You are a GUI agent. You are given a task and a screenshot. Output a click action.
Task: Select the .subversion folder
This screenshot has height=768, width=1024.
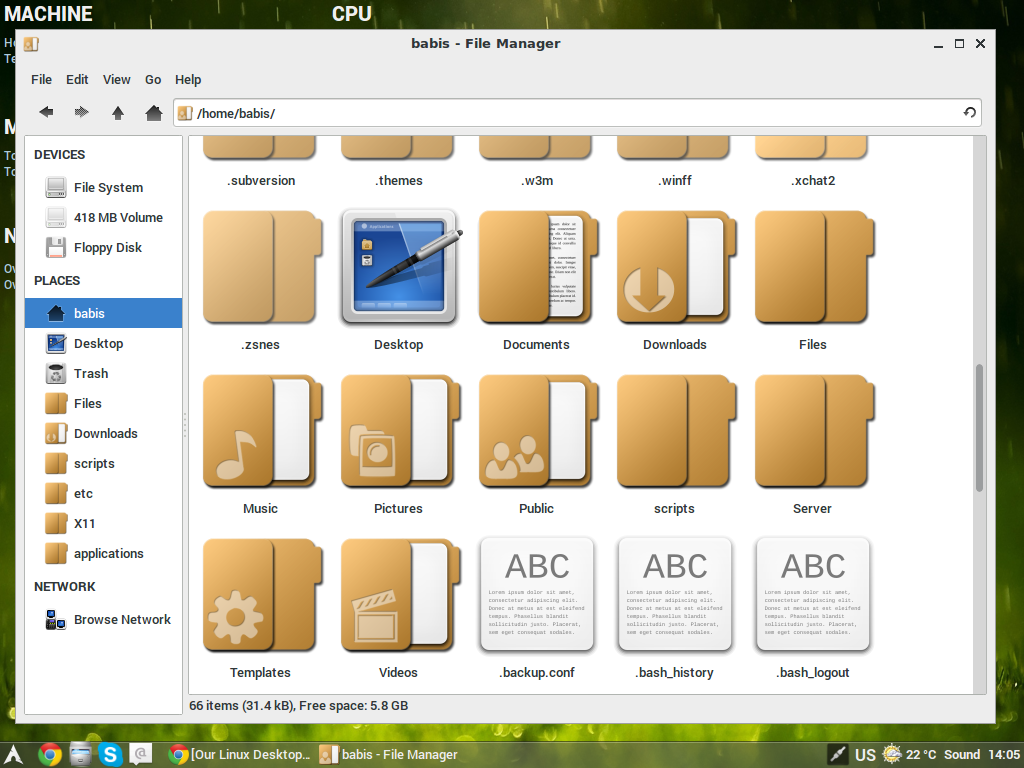coord(261,162)
